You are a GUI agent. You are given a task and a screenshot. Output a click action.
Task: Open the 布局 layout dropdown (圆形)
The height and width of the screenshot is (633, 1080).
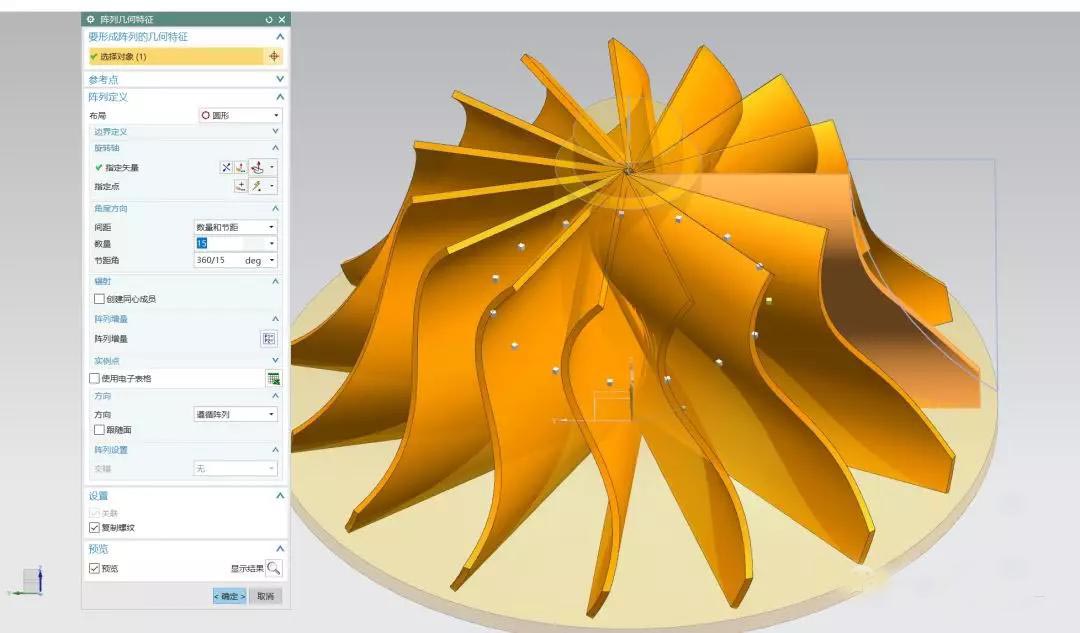[x=240, y=115]
